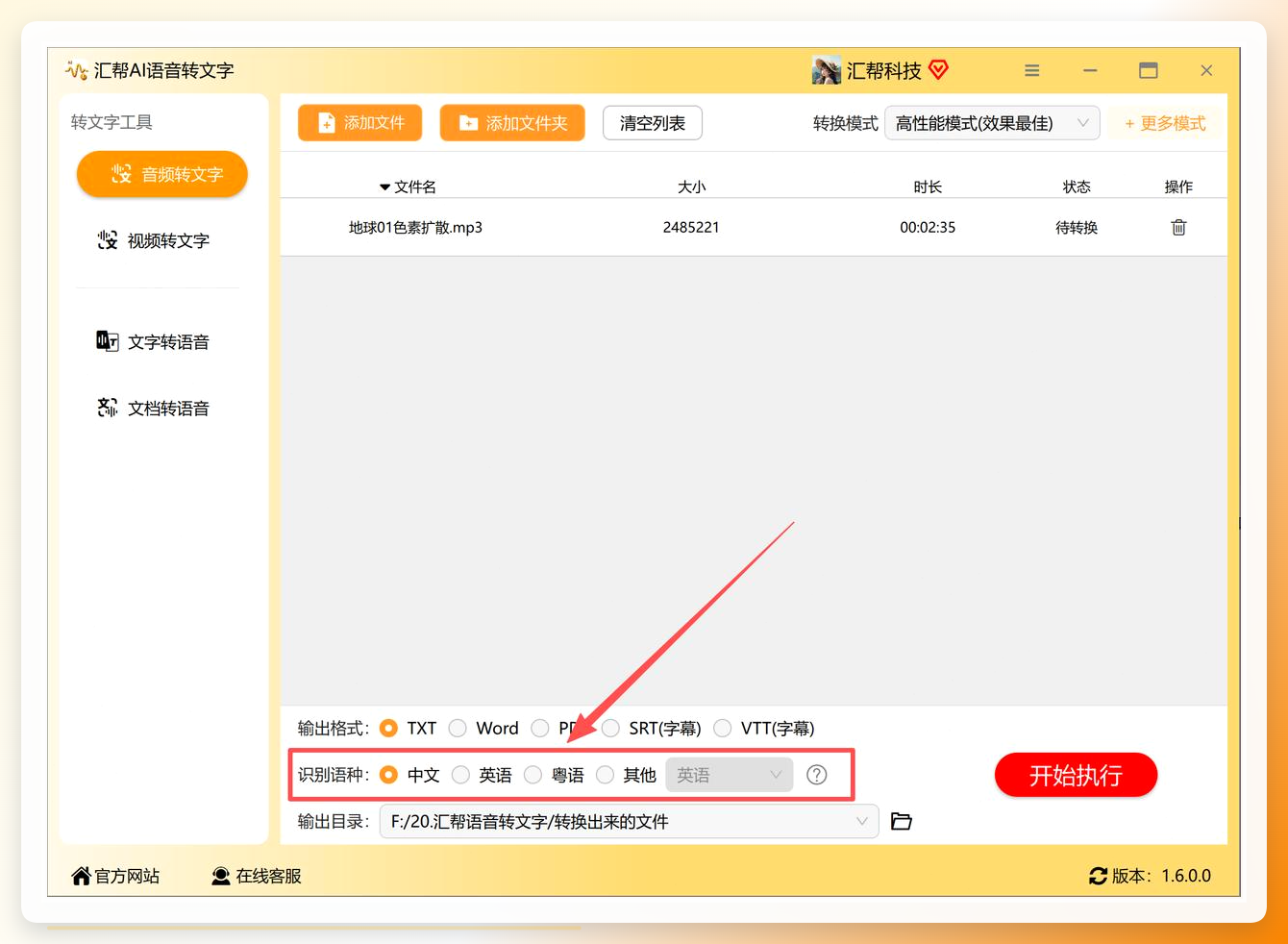Viewport: 1288px width, 944px height.
Task: Click 待转换 status text
Action: [x=1077, y=228]
